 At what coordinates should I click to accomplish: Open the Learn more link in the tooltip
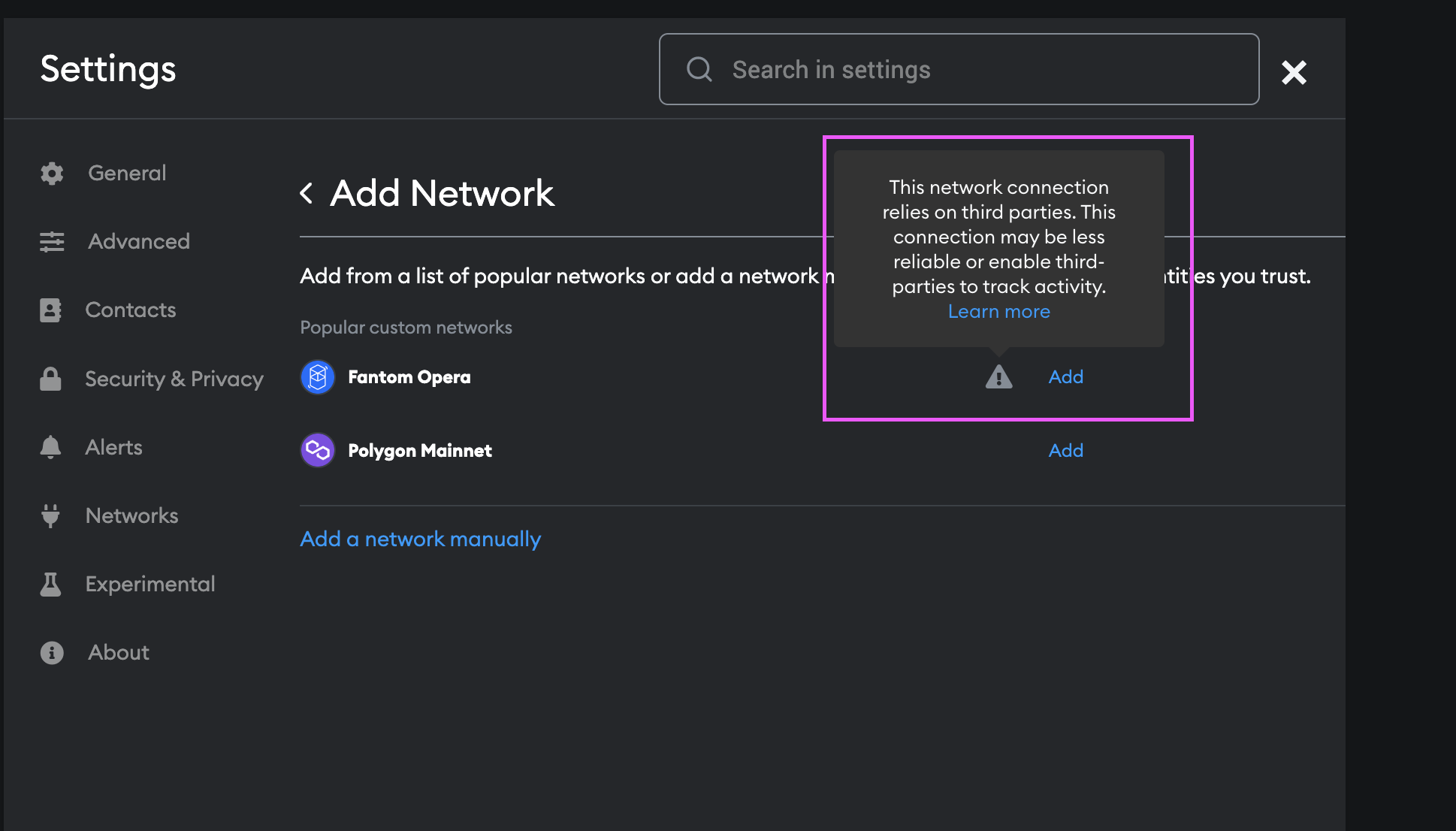click(998, 312)
